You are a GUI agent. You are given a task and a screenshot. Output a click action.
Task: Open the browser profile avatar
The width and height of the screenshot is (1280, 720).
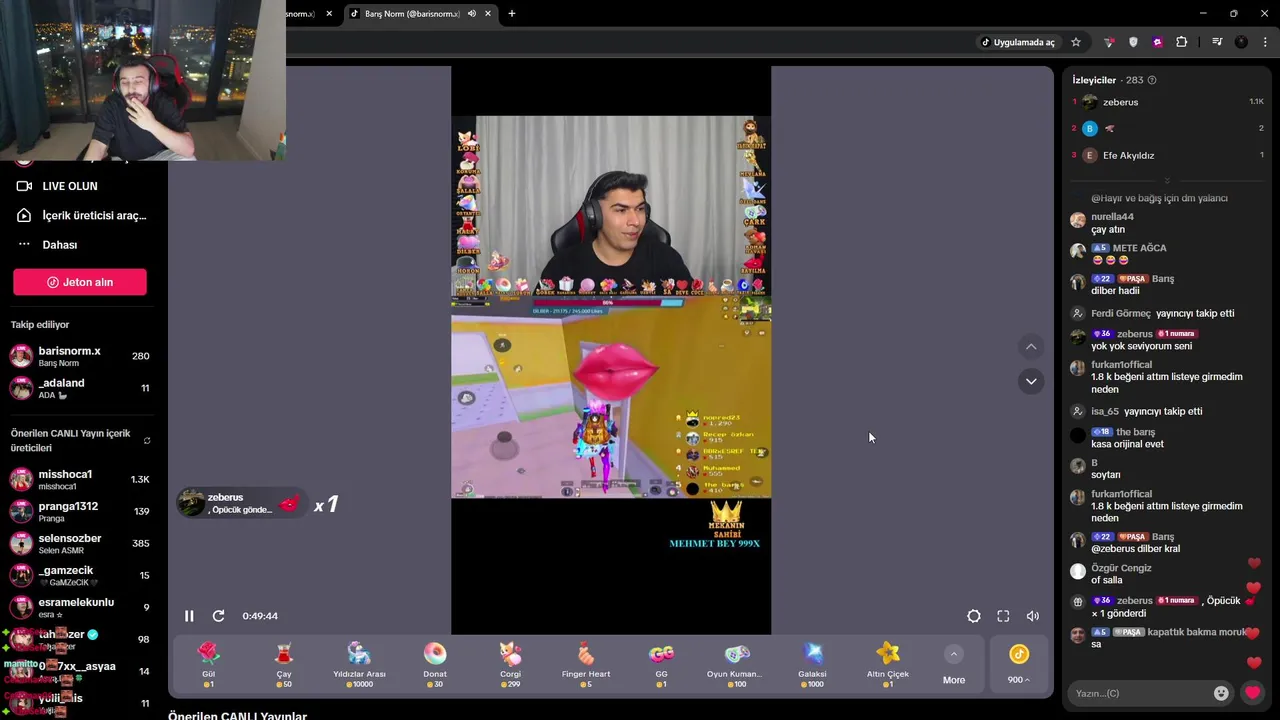click(1241, 42)
